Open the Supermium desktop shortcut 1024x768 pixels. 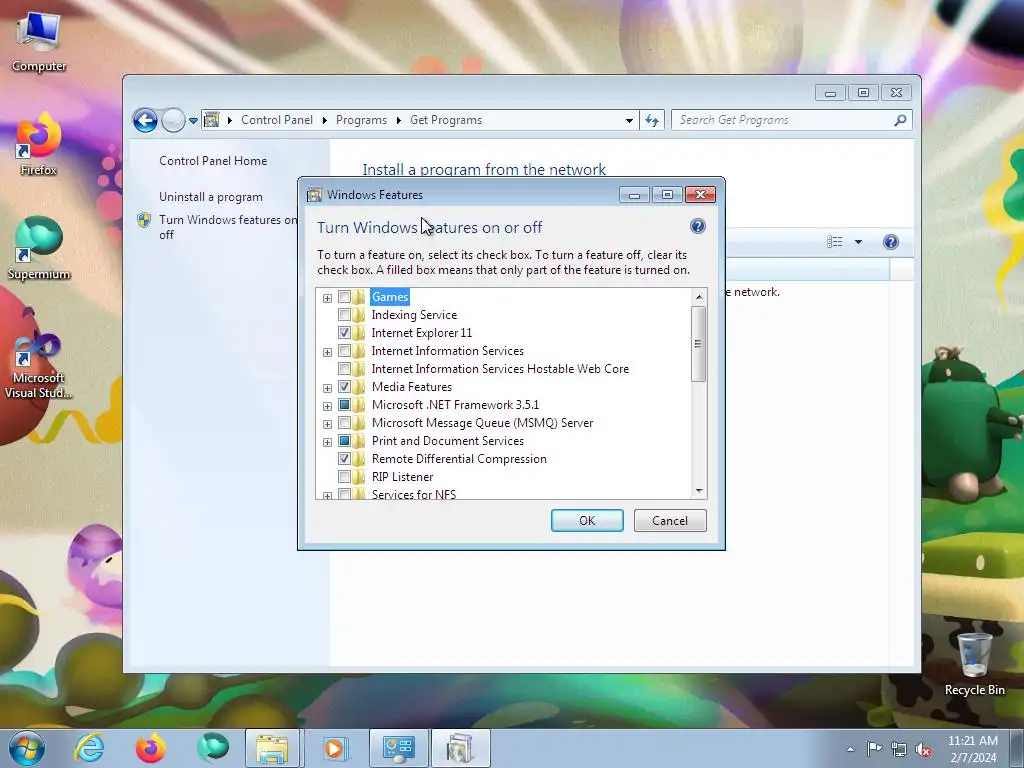coord(39,248)
